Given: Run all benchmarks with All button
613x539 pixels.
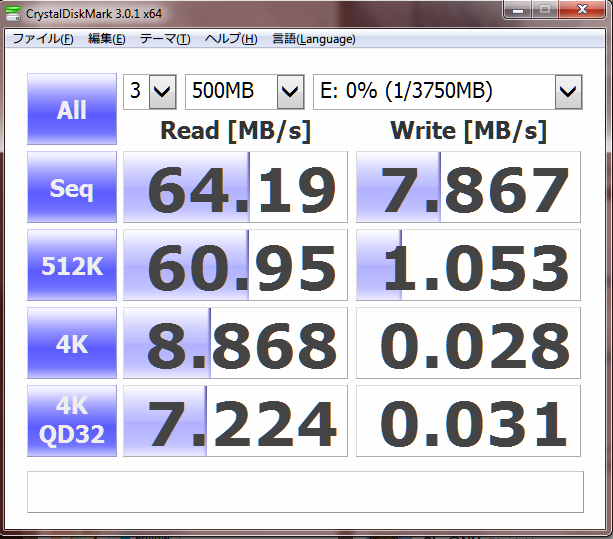Looking at the screenshot, I should [x=71, y=109].
